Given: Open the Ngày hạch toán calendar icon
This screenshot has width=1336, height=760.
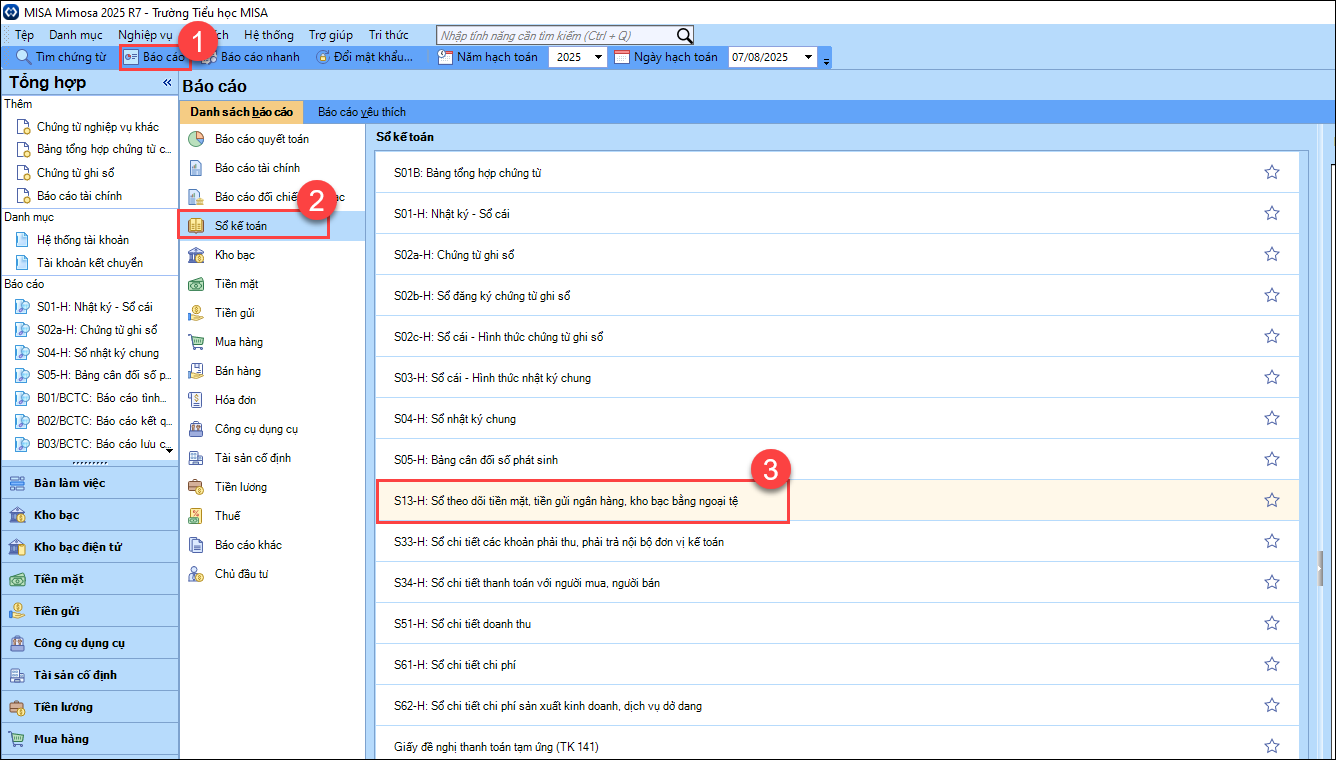Looking at the screenshot, I should pyautogui.click(x=621, y=57).
